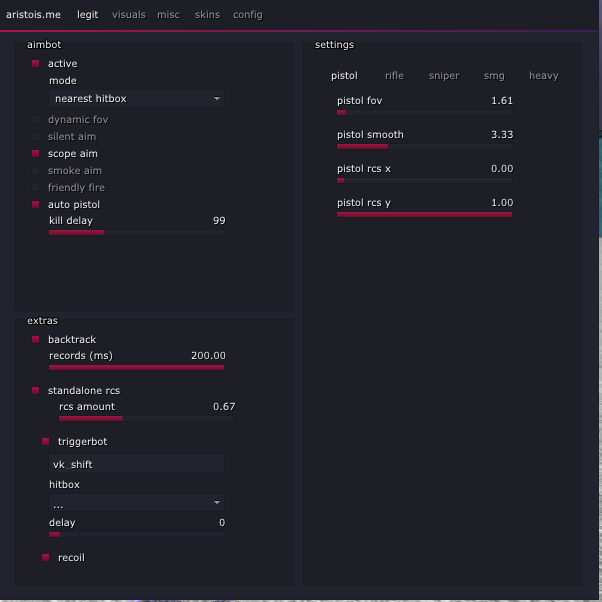Click the extras section header
Viewport: 602px width, 602px height.
click(x=42, y=321)
